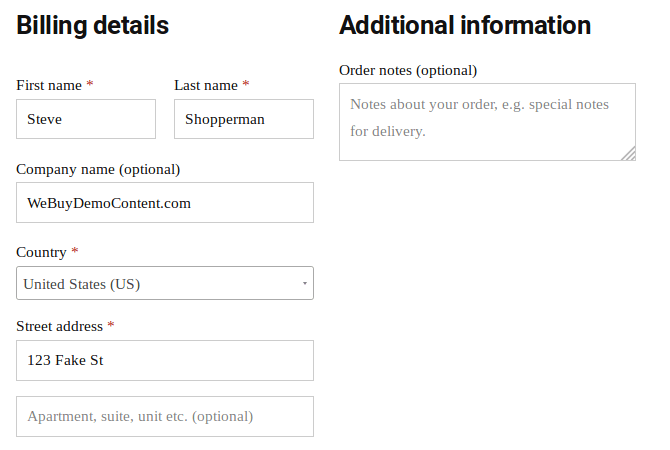Focus the Last name field containing Shopperman
This screenshot has width=670, height=450.
point(244,119)
